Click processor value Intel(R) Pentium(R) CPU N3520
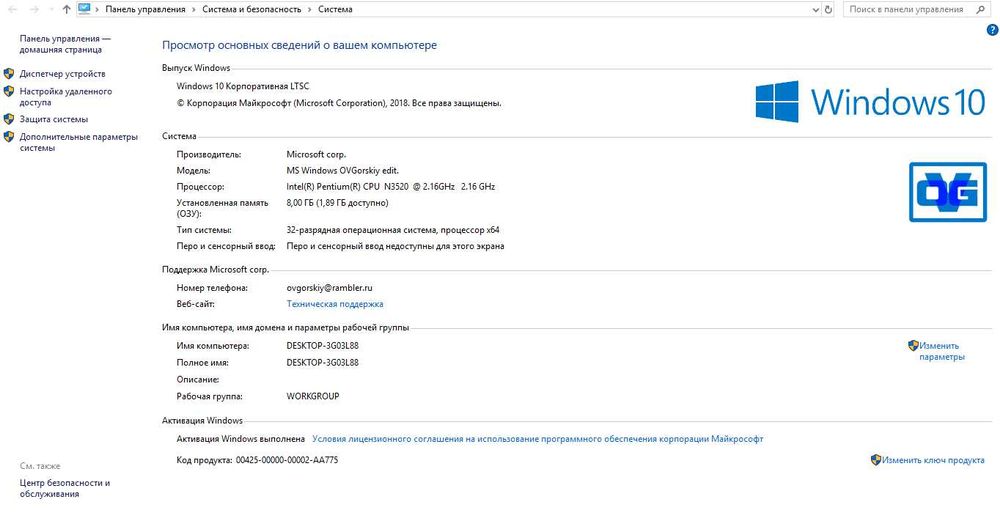 (391, 187)
